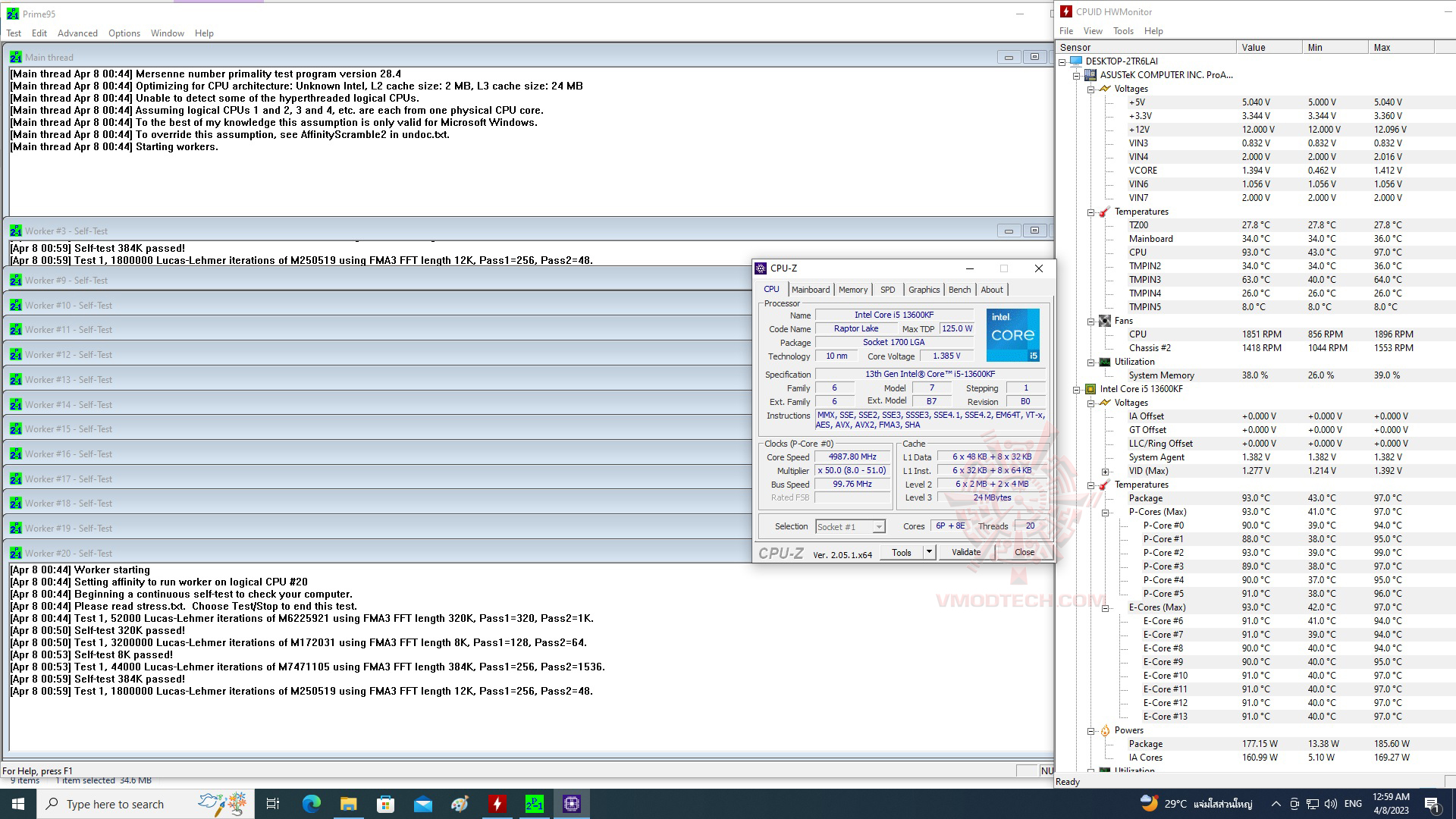Open Task View from the taskbar
Screen dimensions: 1456x819
coord(273,804)
